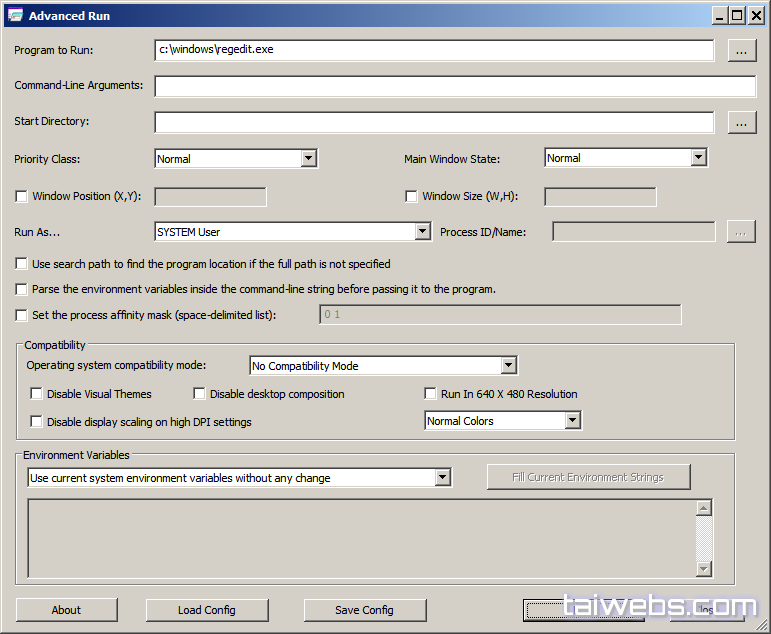771x634 pixels.
Task: Expand the Main Window State dropdown
Action: (x=698, y=158)
